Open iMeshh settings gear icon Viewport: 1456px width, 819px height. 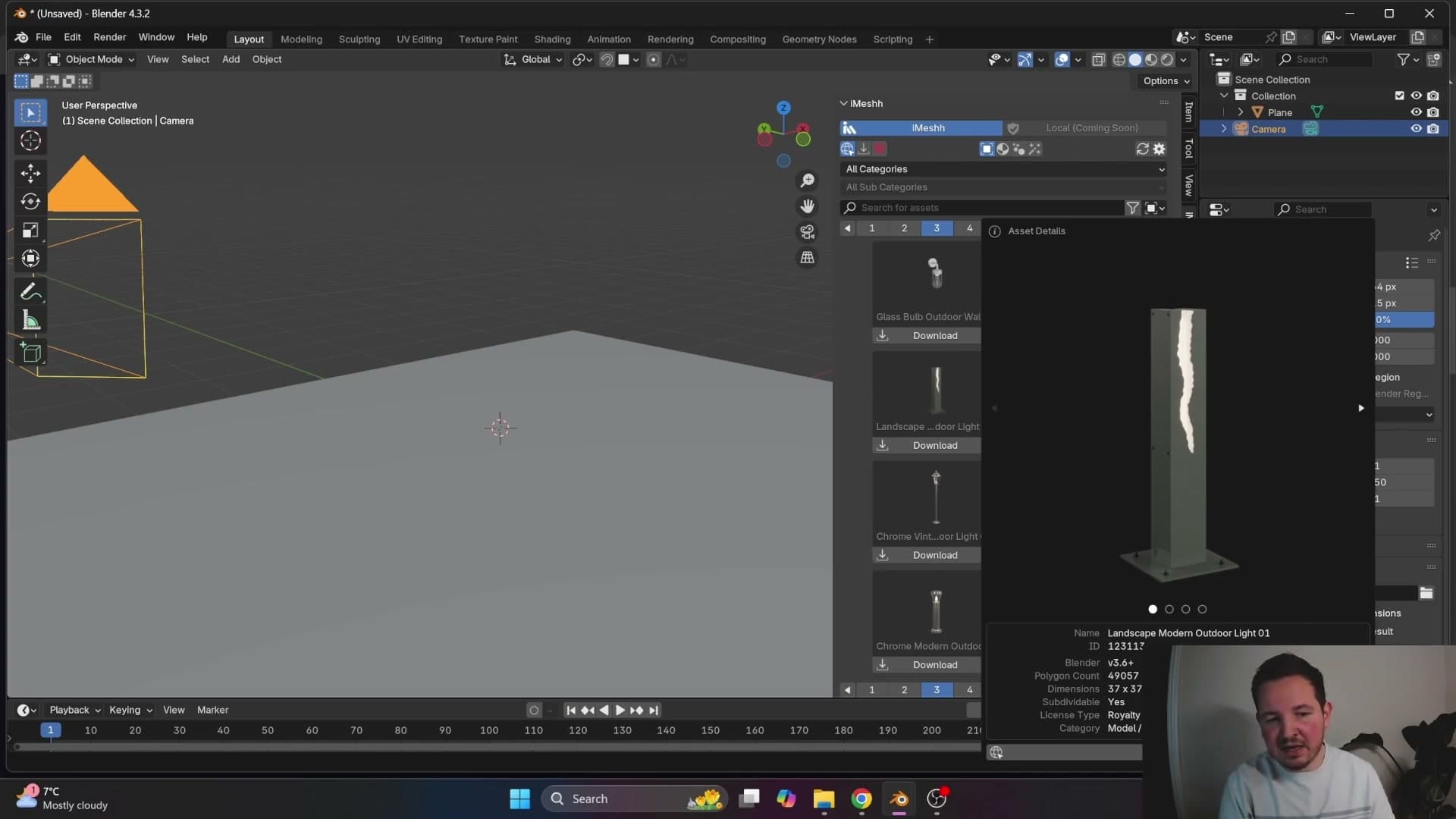pos(1159,149)
